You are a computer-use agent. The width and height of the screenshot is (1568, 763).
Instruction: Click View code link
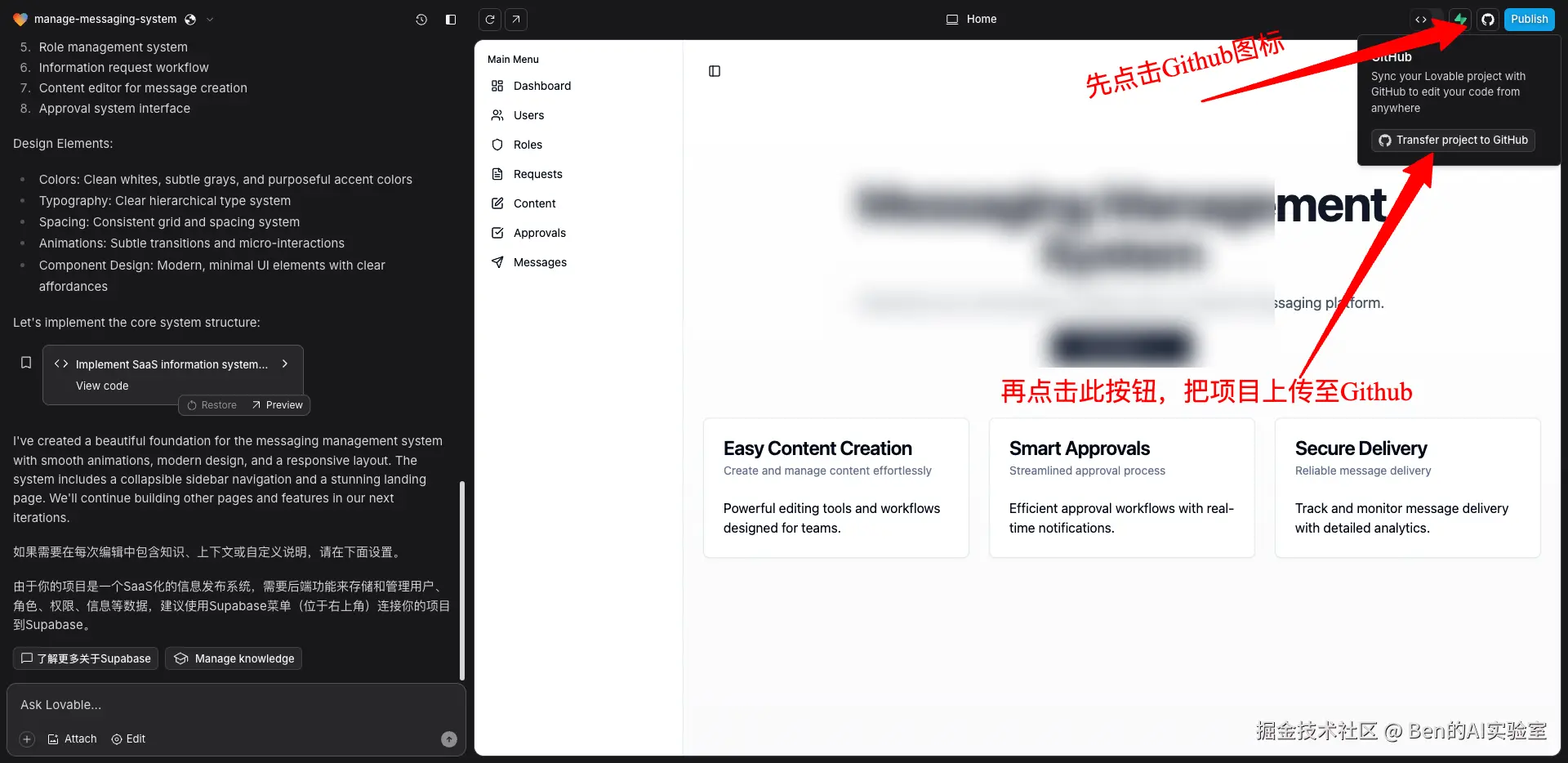[102, 386]
